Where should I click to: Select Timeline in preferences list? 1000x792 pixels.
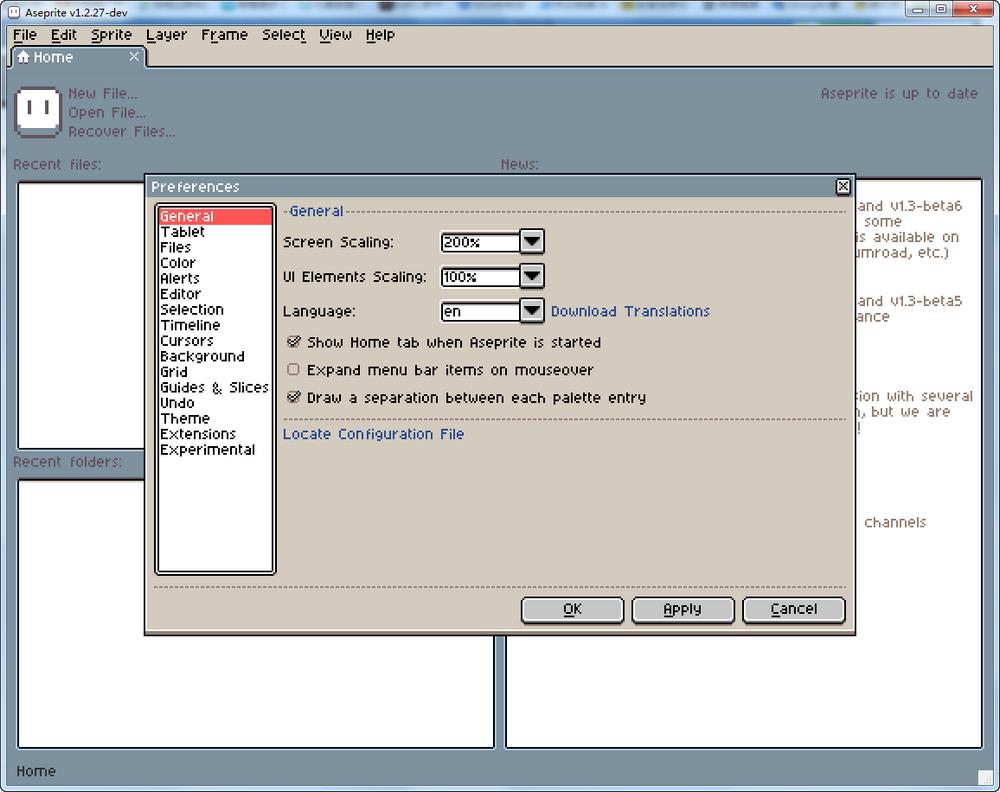tap(216, 325)
